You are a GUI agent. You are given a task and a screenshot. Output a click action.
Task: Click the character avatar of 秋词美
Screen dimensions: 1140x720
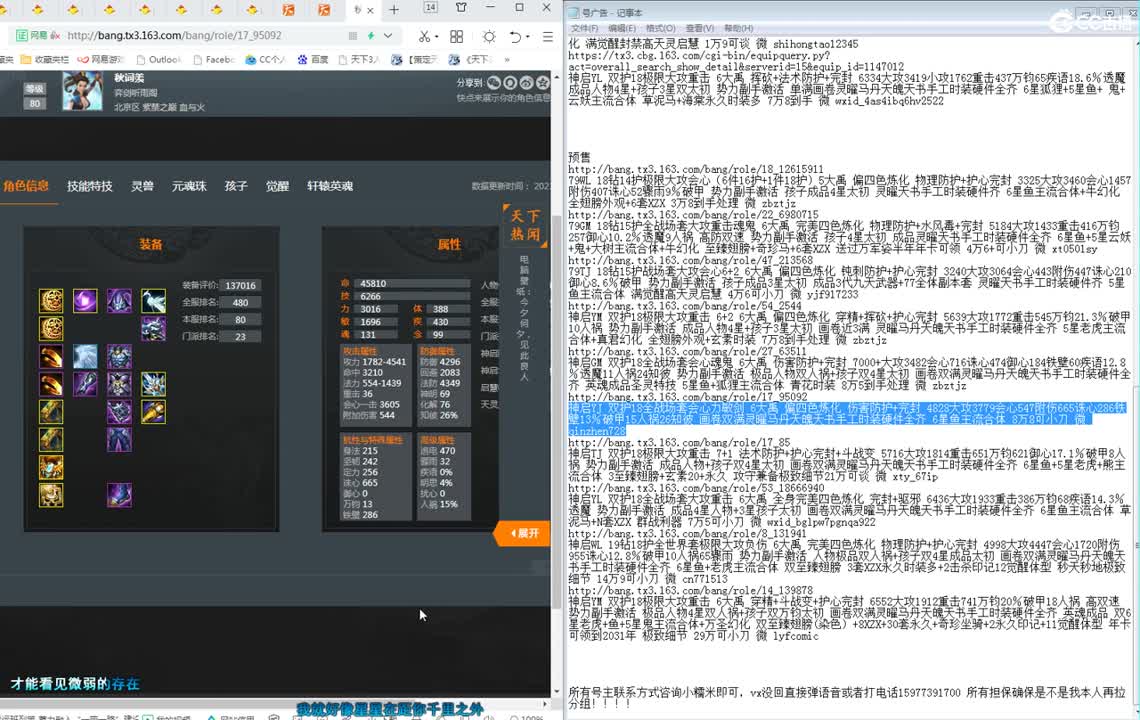[x=82, y=91]
